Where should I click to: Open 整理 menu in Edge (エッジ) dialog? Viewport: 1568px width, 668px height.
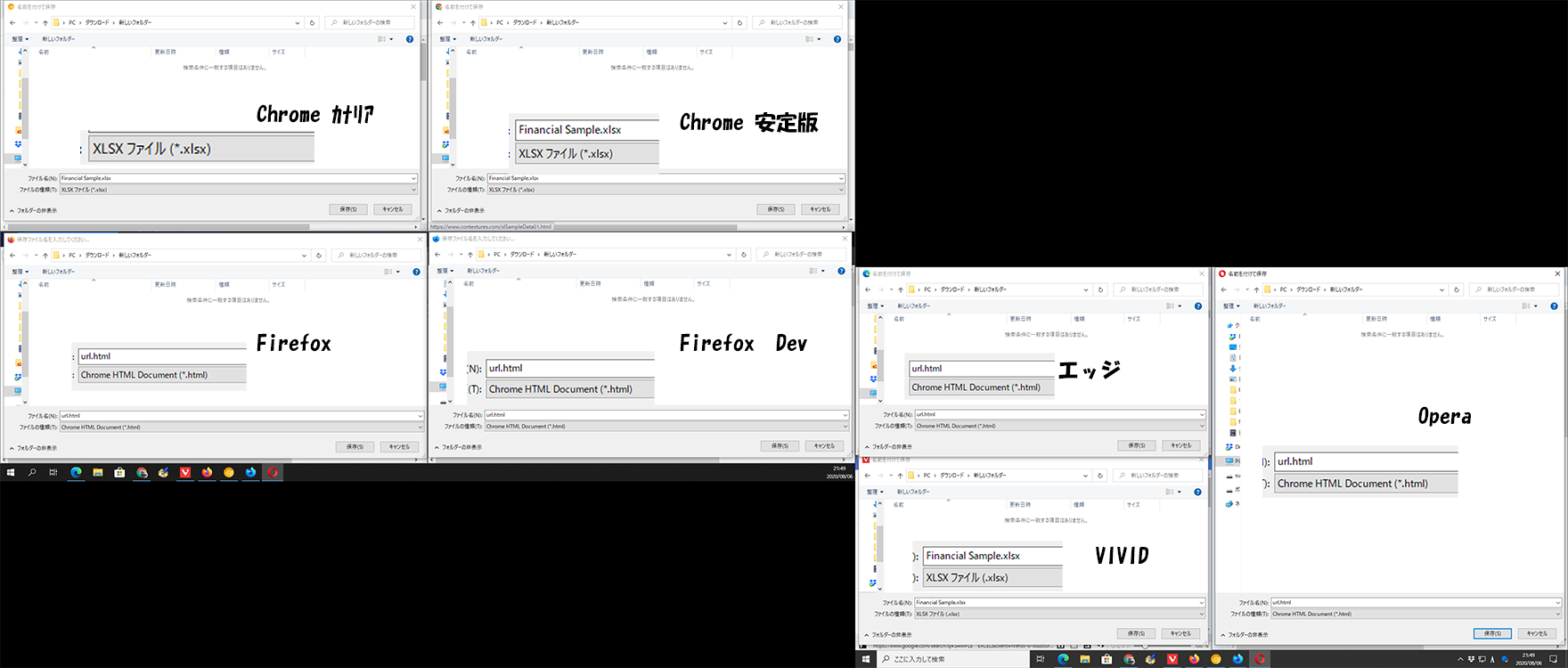[875, 306]
